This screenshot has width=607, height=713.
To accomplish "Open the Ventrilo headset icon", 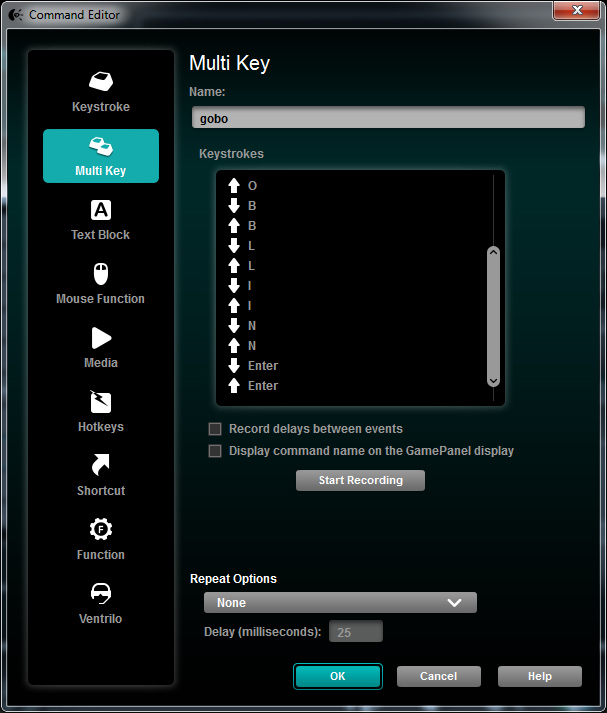I will tap(101, 594).
